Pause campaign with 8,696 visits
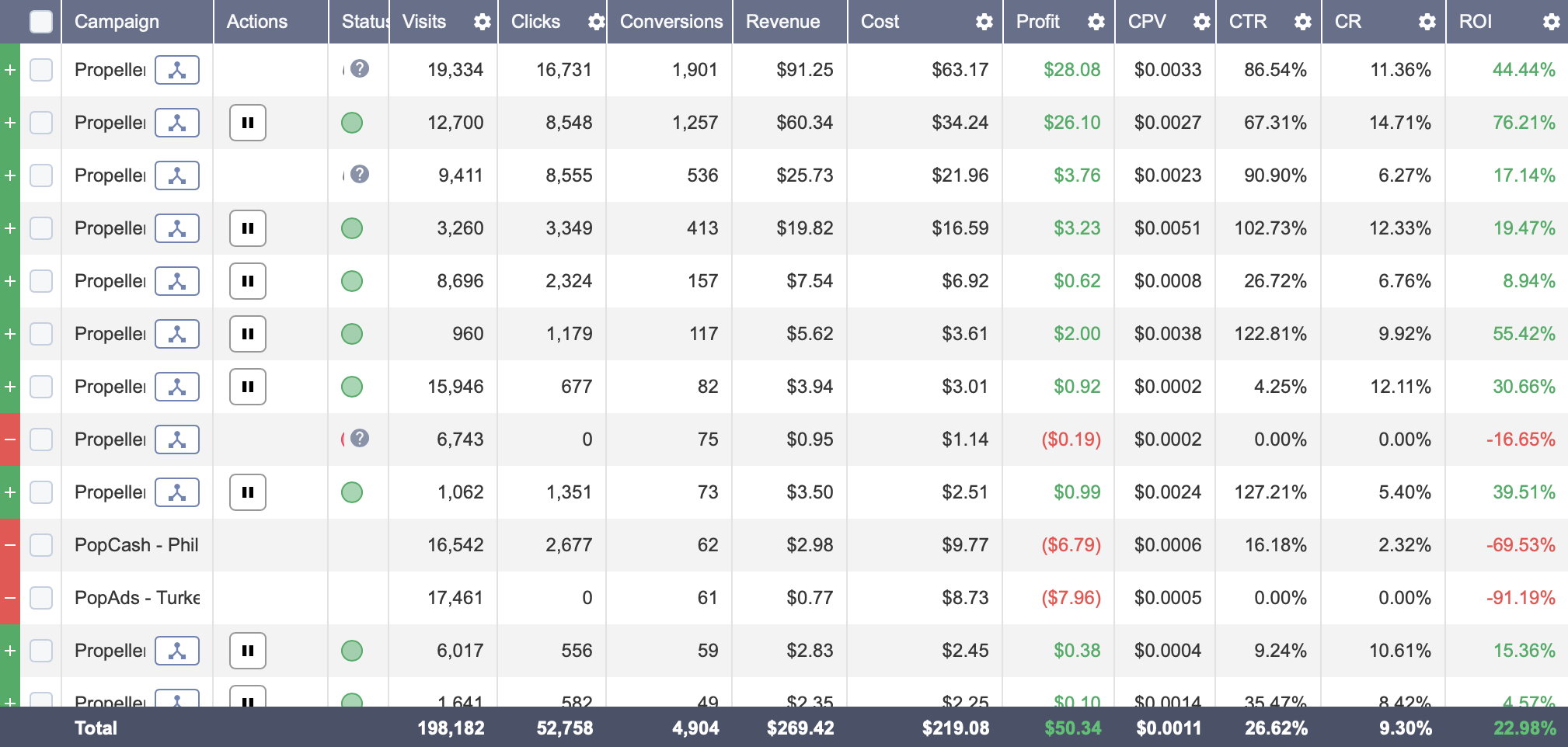 (248, 281)
